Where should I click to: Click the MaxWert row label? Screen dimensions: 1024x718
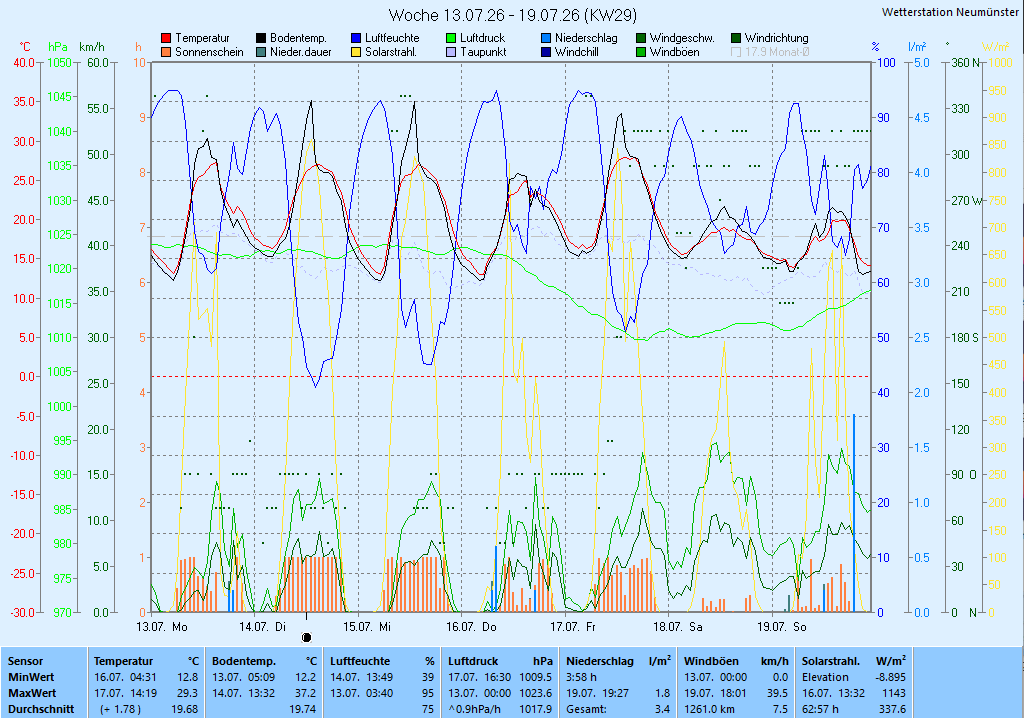pos(33,693)
